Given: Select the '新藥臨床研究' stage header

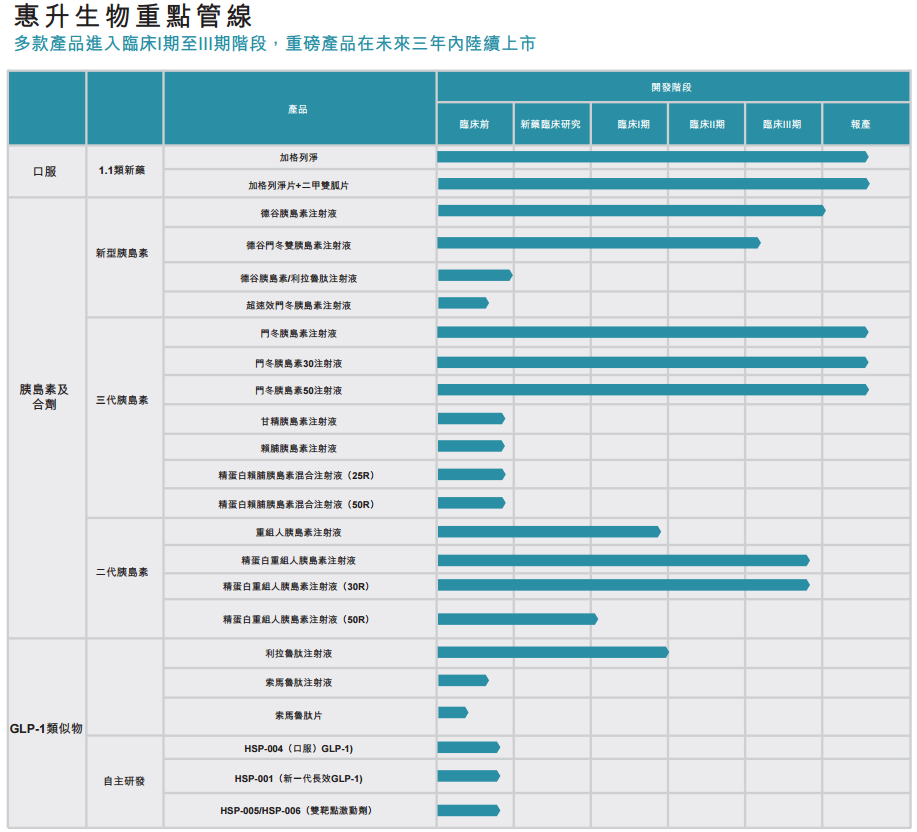Looking at the screenshot, I should pos(551,124).
